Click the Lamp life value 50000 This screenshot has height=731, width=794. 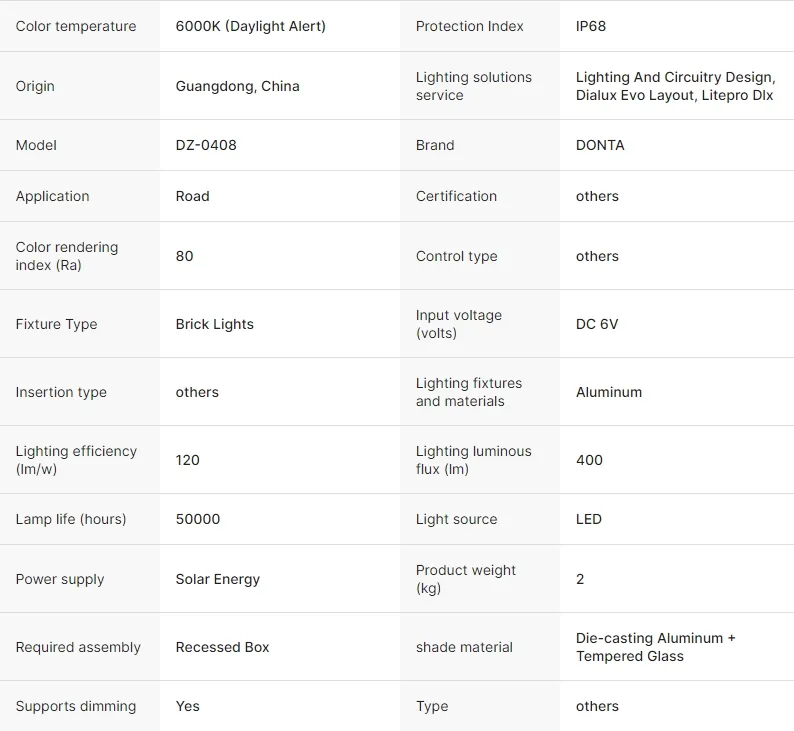198,519
